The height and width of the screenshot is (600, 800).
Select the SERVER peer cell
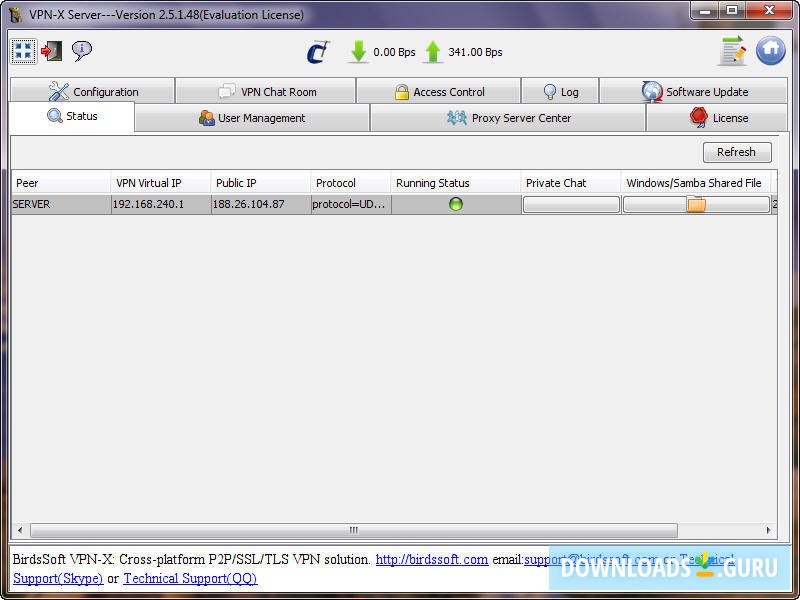coord(61,204)
